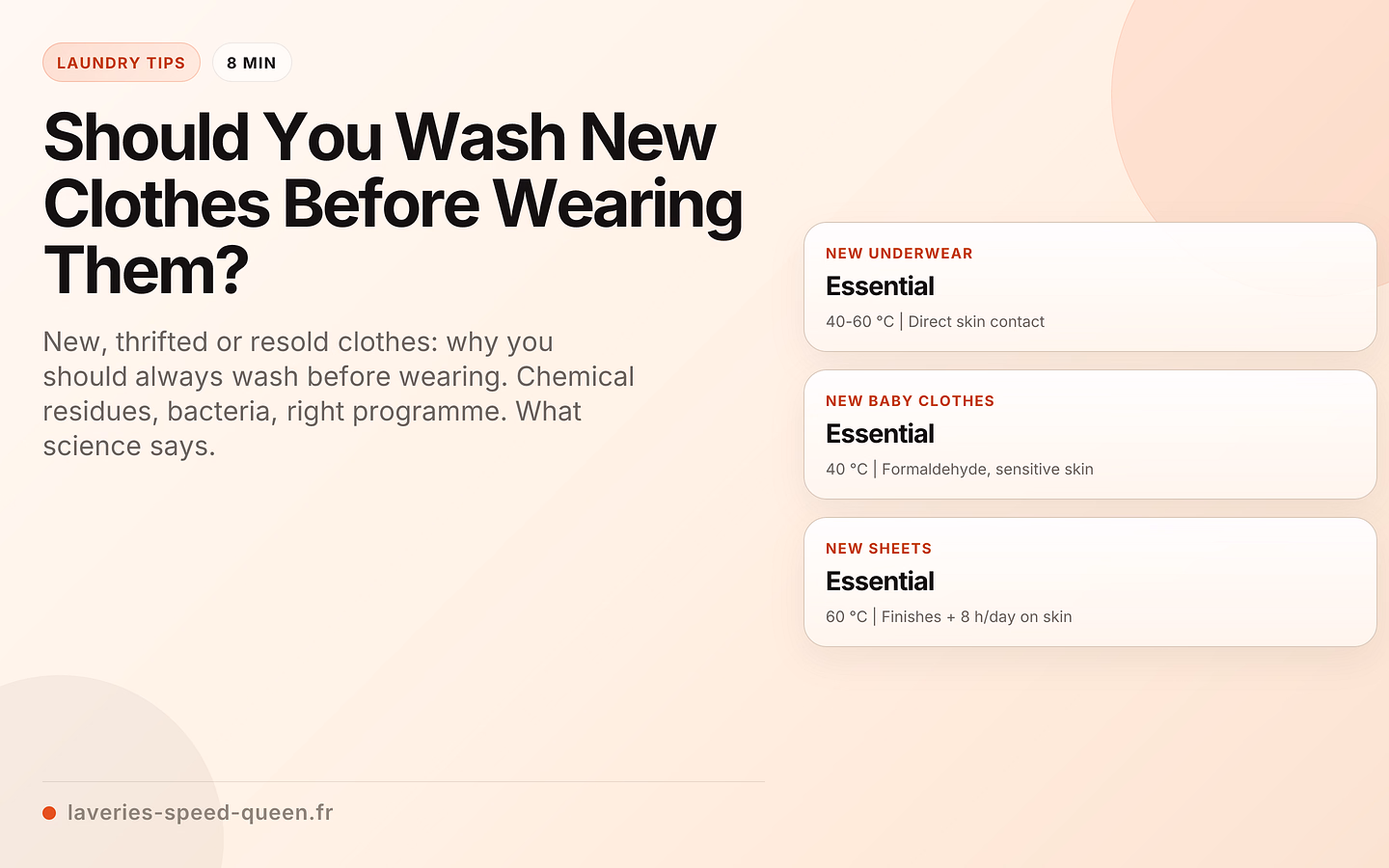Click the 8 MIN reading time badge
Viewport: 1389px width, 868px height.
click(252, 63)
